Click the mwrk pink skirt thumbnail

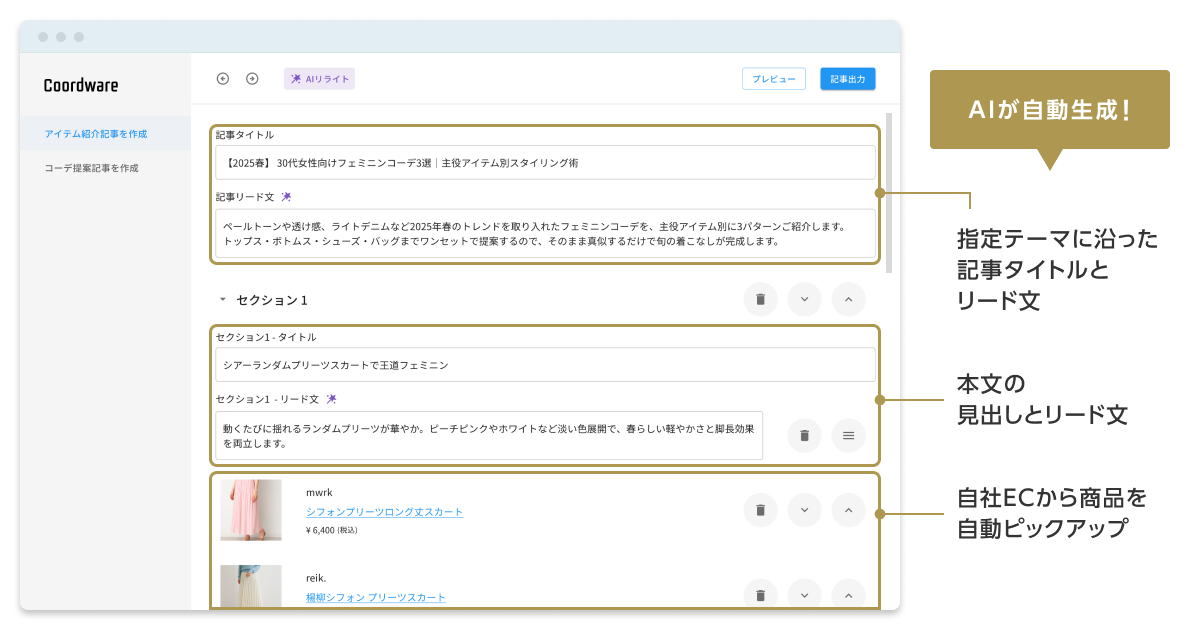pos(251,510)
